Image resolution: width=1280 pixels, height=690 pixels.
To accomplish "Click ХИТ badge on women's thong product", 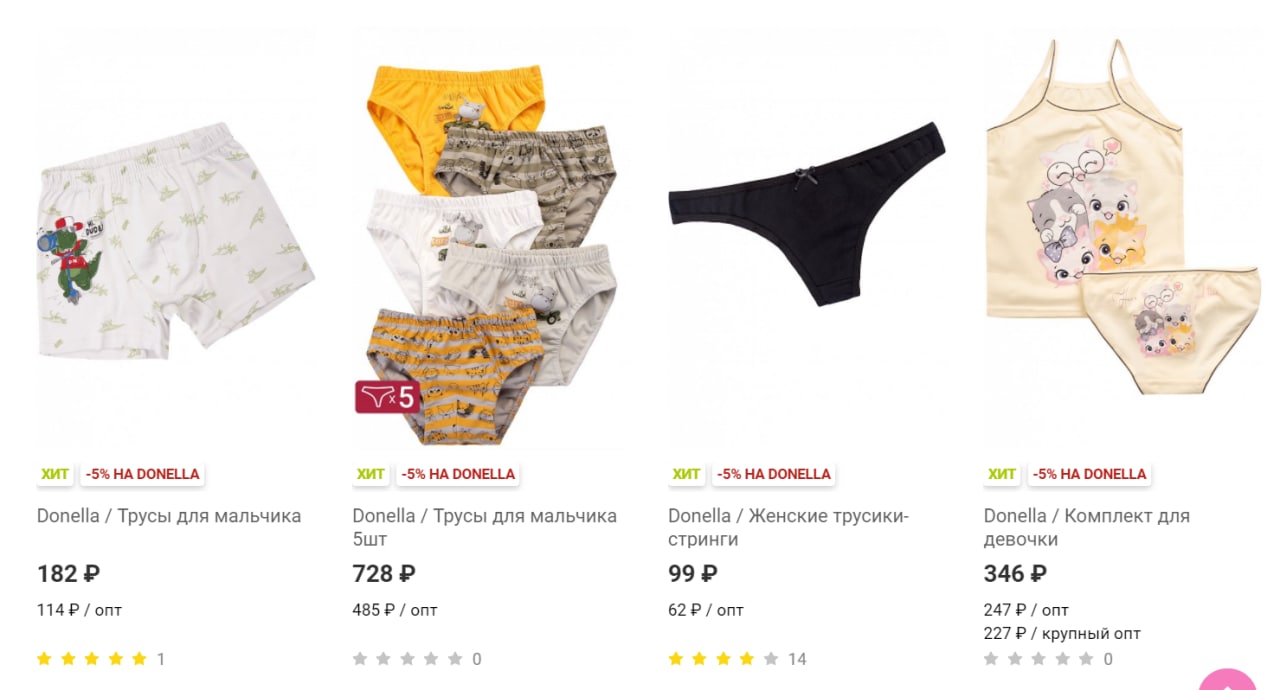I will tap(686, 474).
